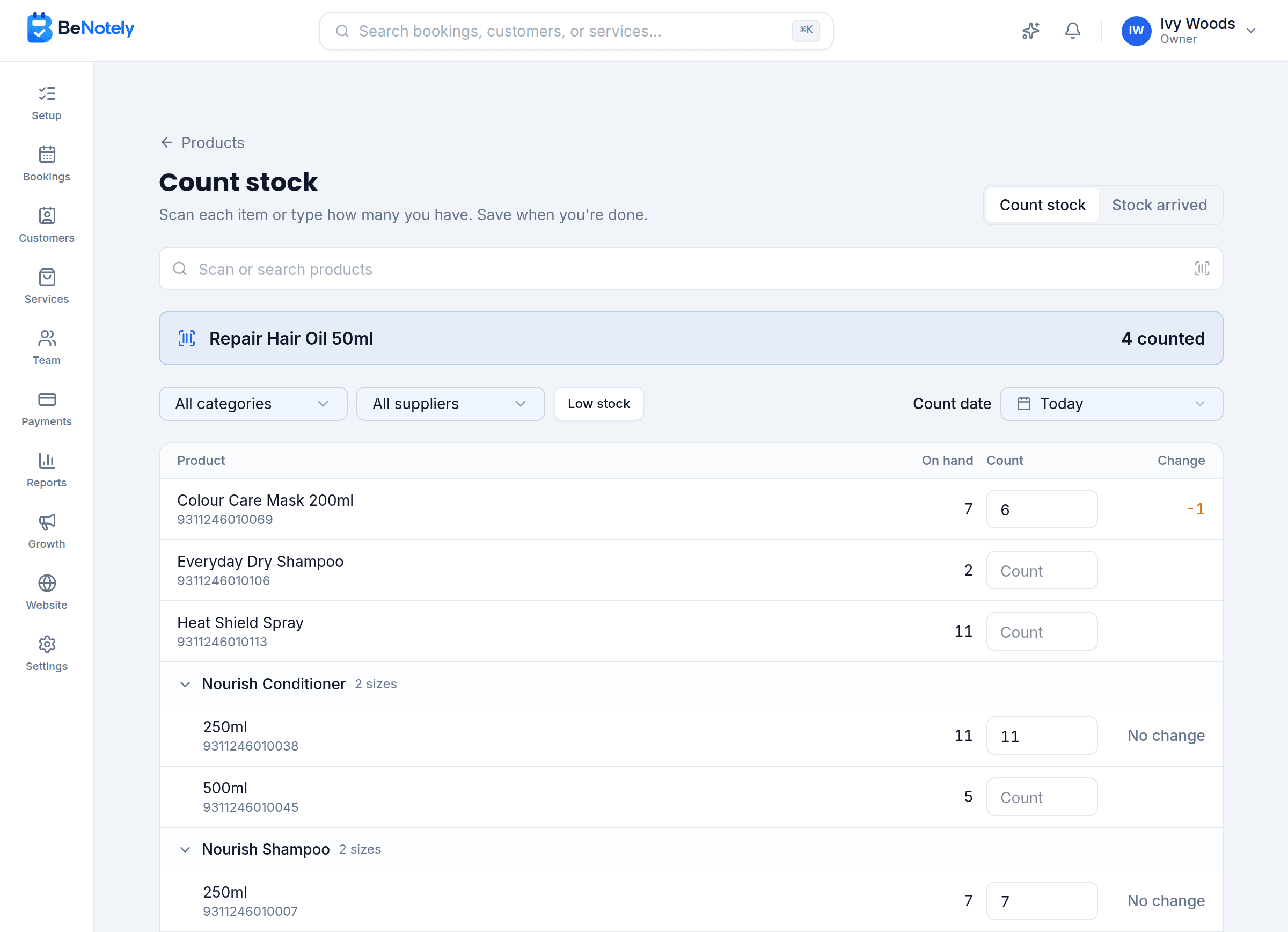Click the AI sparkle assistant icon
Image resolution: width=1288 pixels, height=932 pixels.
1030,31
